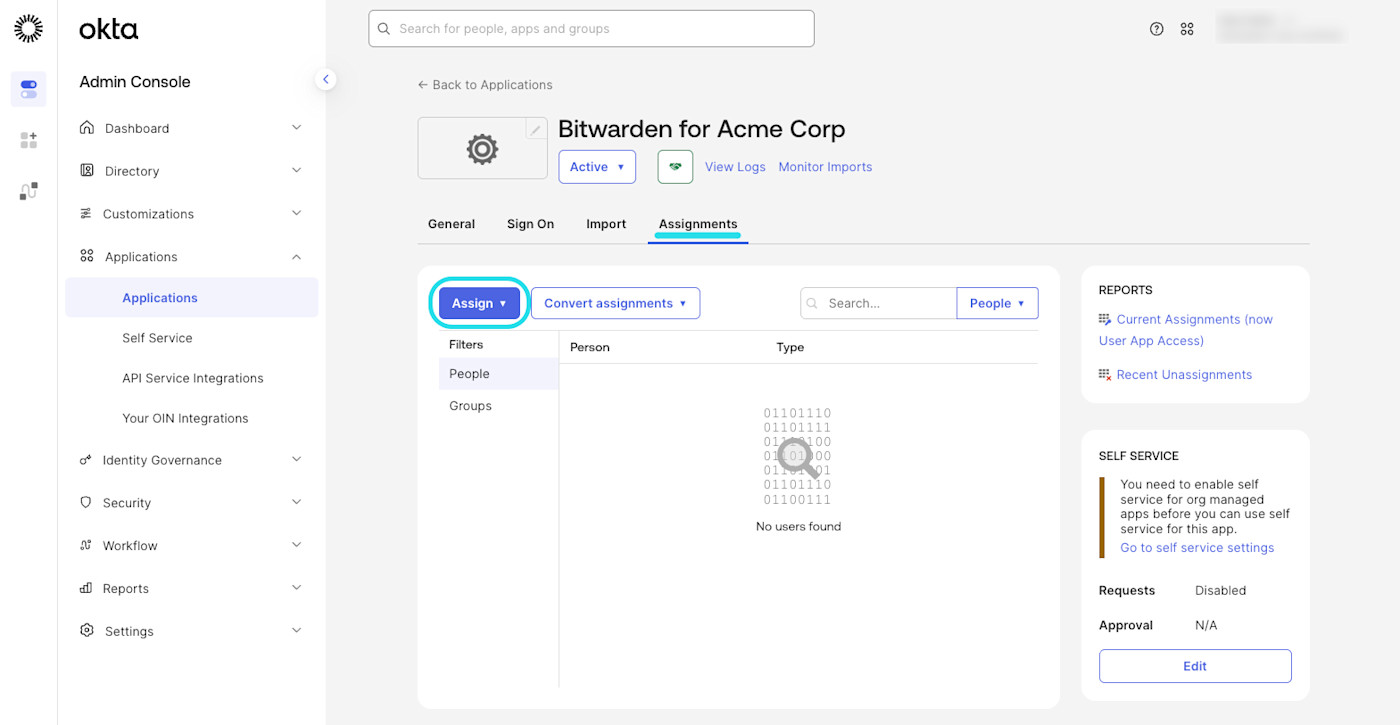Viewport: 1400px width, 725px height.
Task: Select the Assignments tab
Action: (x=698, y=224)
